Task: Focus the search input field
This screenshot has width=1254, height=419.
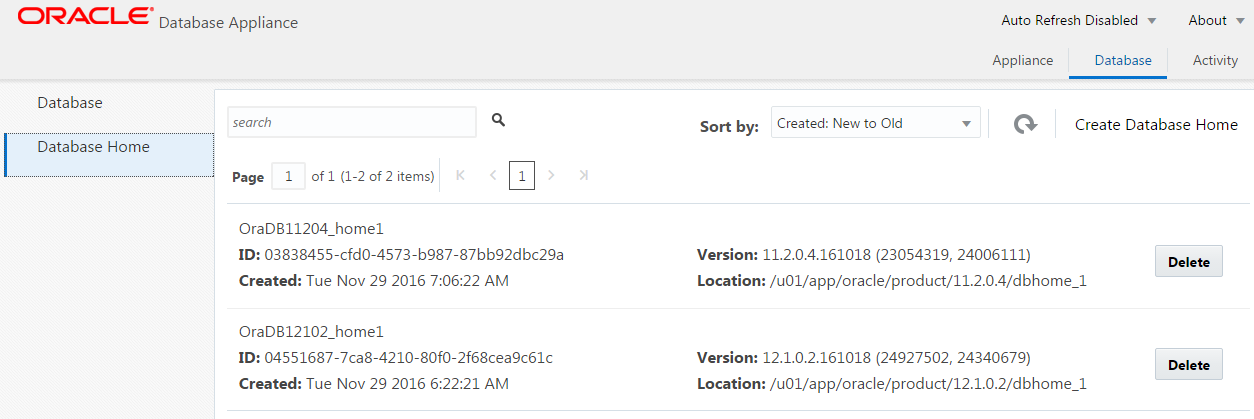Action: (x=352, y=122)
